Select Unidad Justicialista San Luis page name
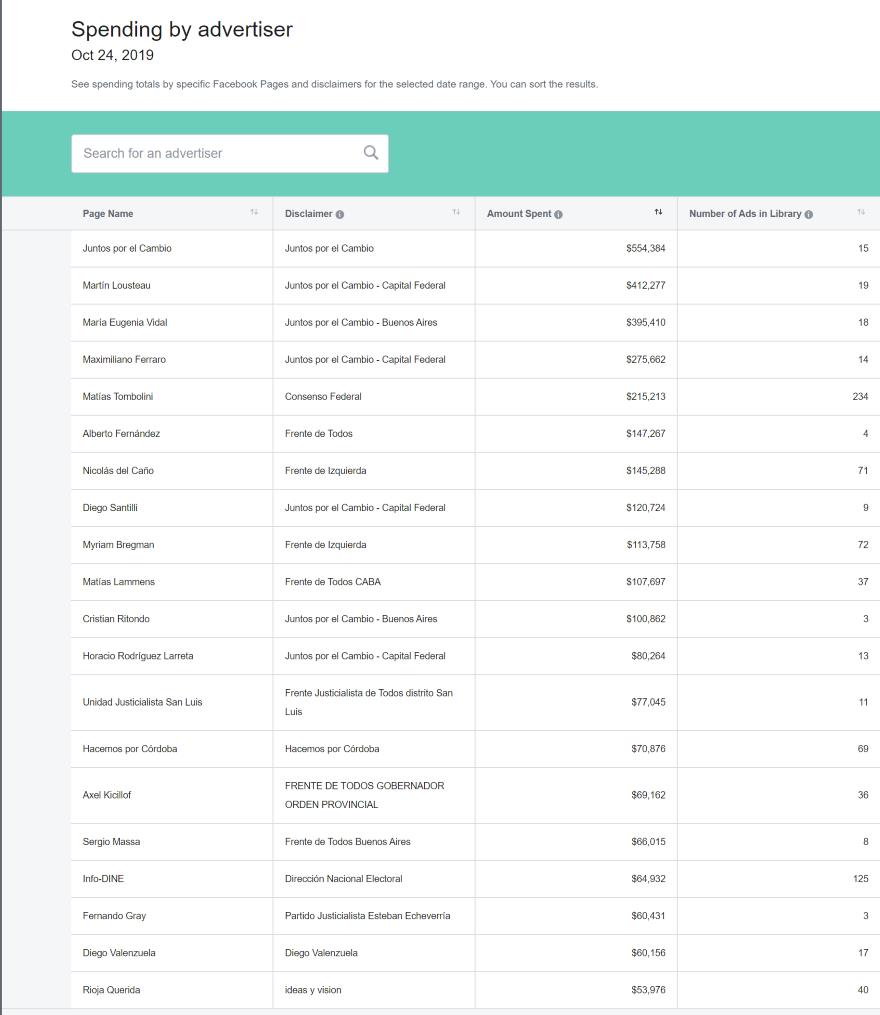Image resolution: width=880 pixels, height=1015 pixels. pos(142,702)
